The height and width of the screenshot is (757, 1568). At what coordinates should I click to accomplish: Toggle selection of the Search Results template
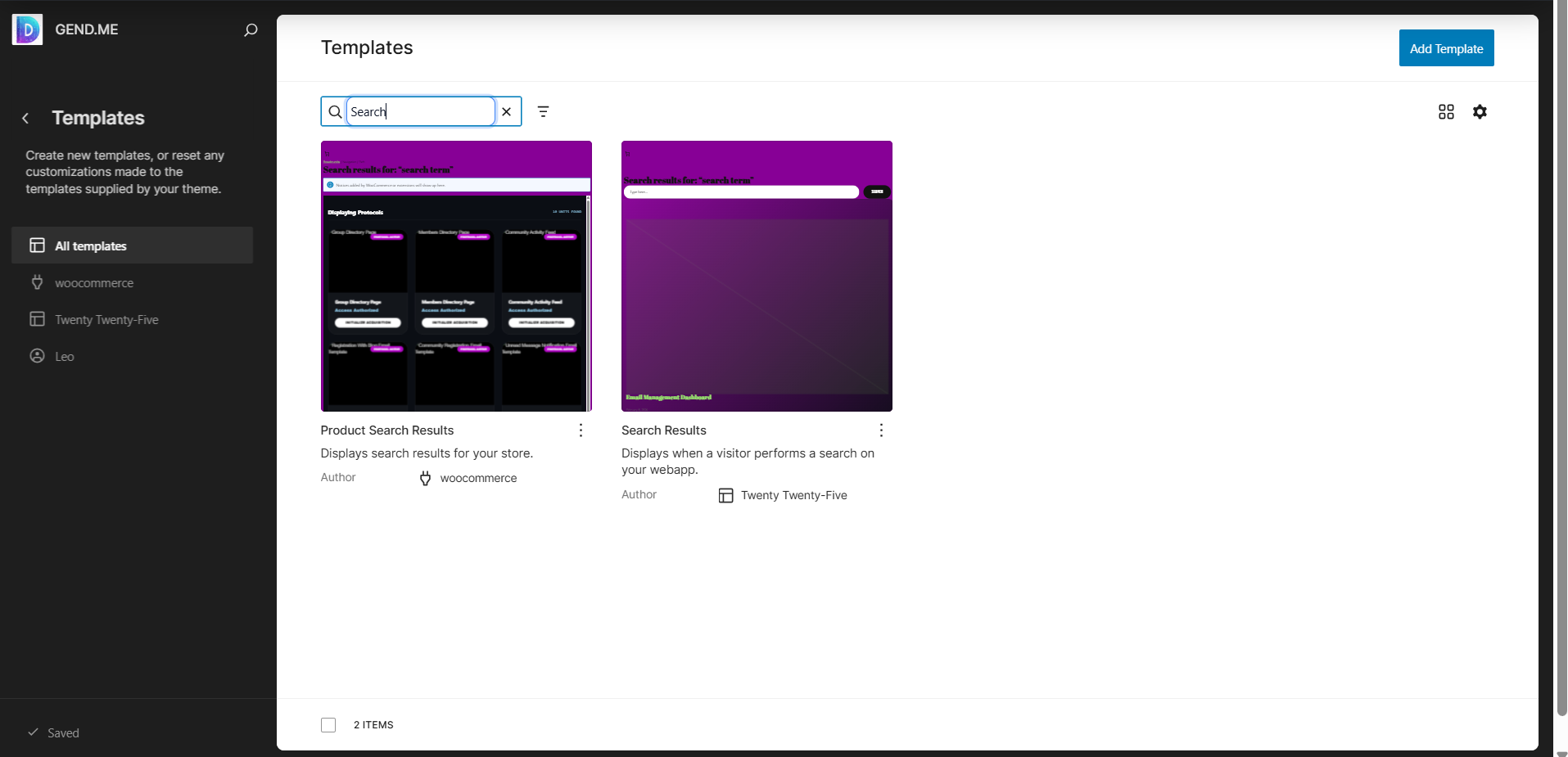(x=756, y=276)
